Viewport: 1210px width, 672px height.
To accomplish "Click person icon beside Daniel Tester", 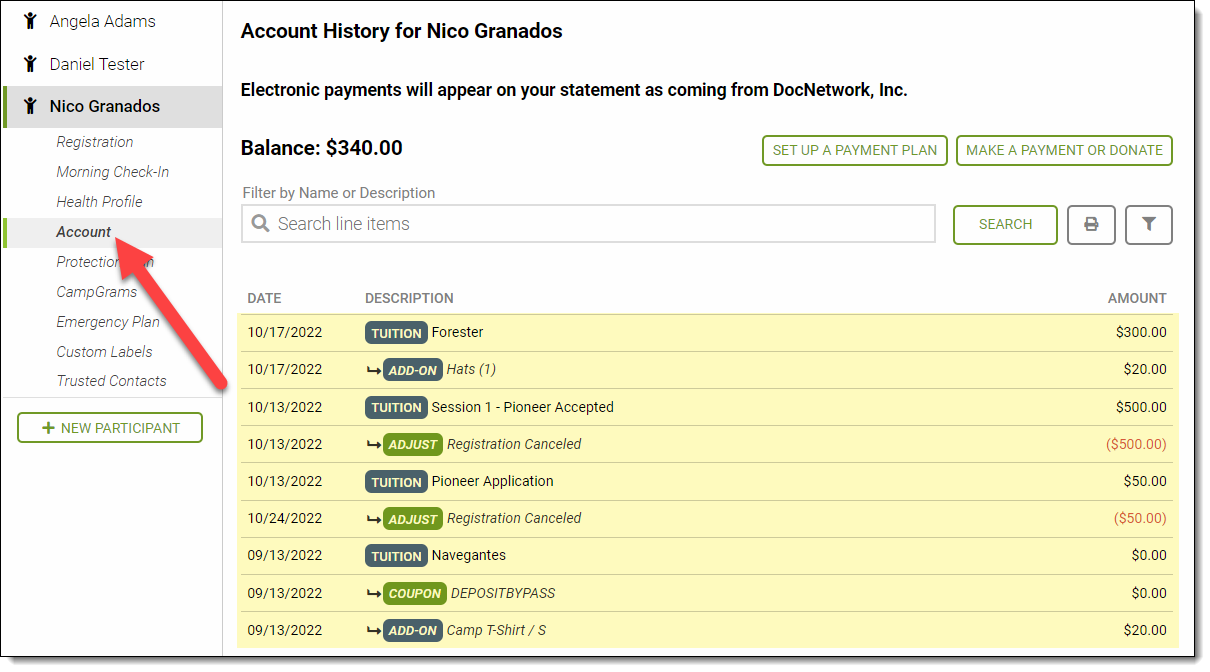I will tap(30, 64).
